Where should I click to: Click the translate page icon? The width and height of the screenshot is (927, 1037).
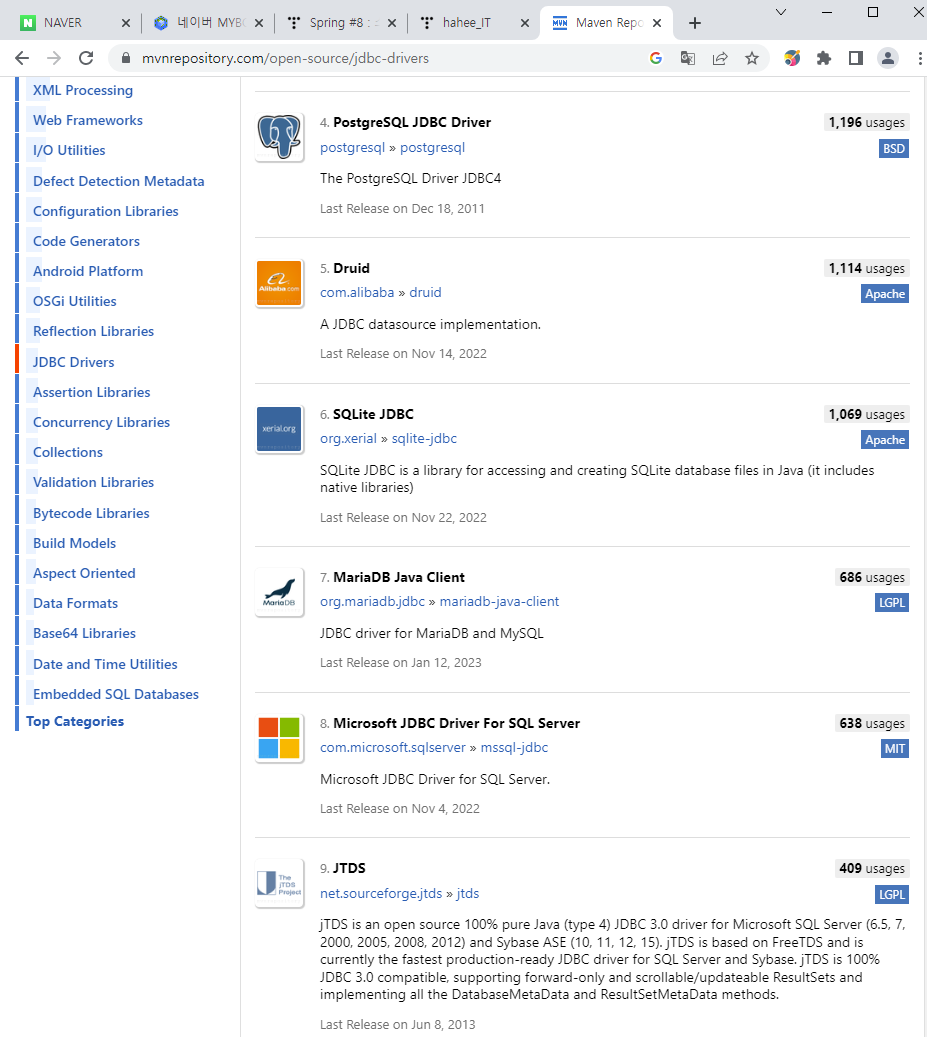pos(688,58)
